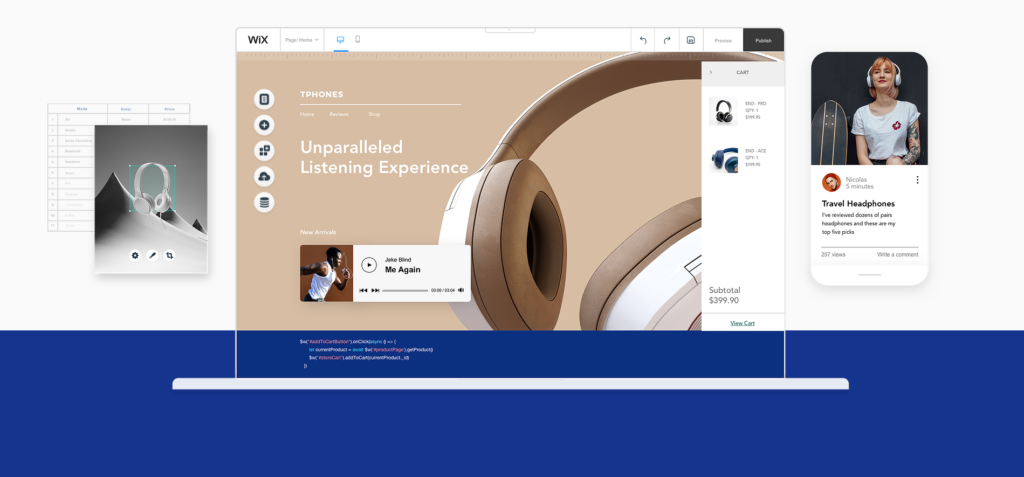Viewport: 1024px width, 477px height.
Task: Open the Add elements plus icon
Action: pyautogui.click(x=264, y=125)
